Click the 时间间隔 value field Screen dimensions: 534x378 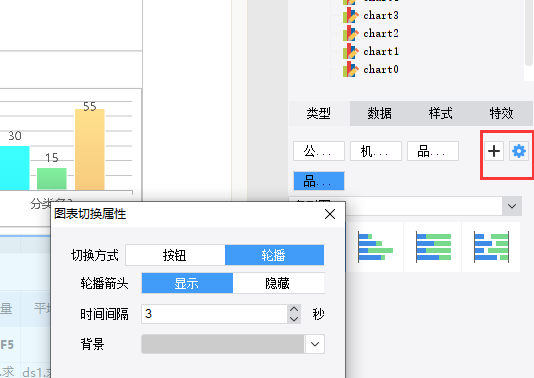tap(215, 314)
